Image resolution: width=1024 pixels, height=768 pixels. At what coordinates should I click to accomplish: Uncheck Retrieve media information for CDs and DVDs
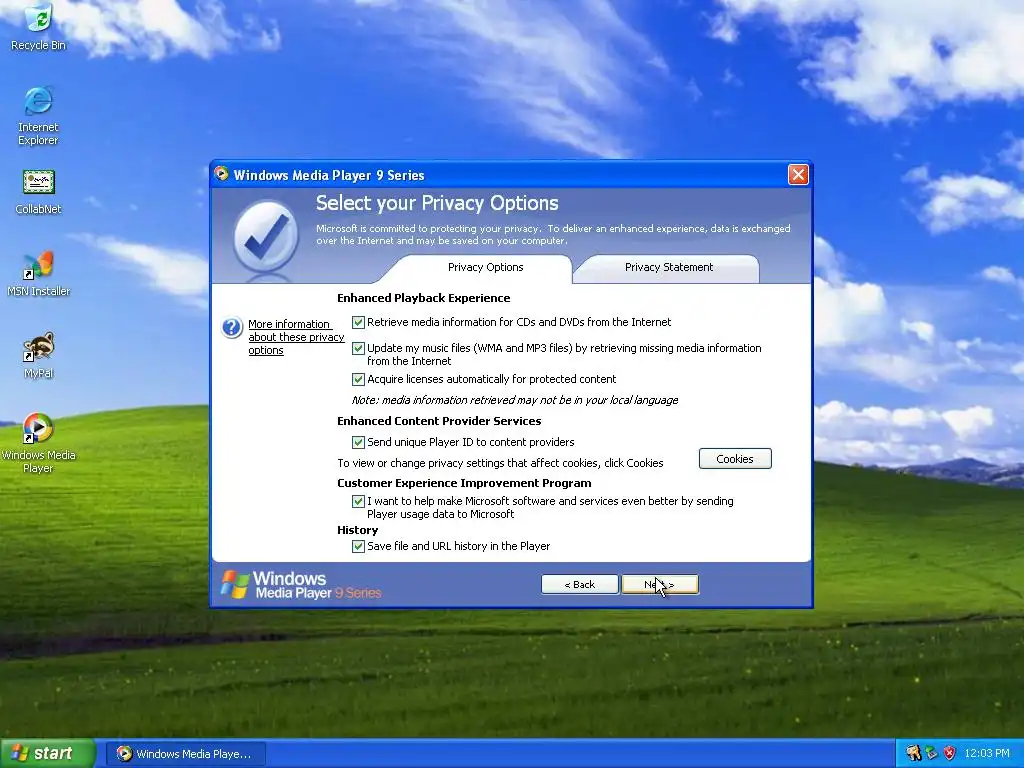(358, 322)
